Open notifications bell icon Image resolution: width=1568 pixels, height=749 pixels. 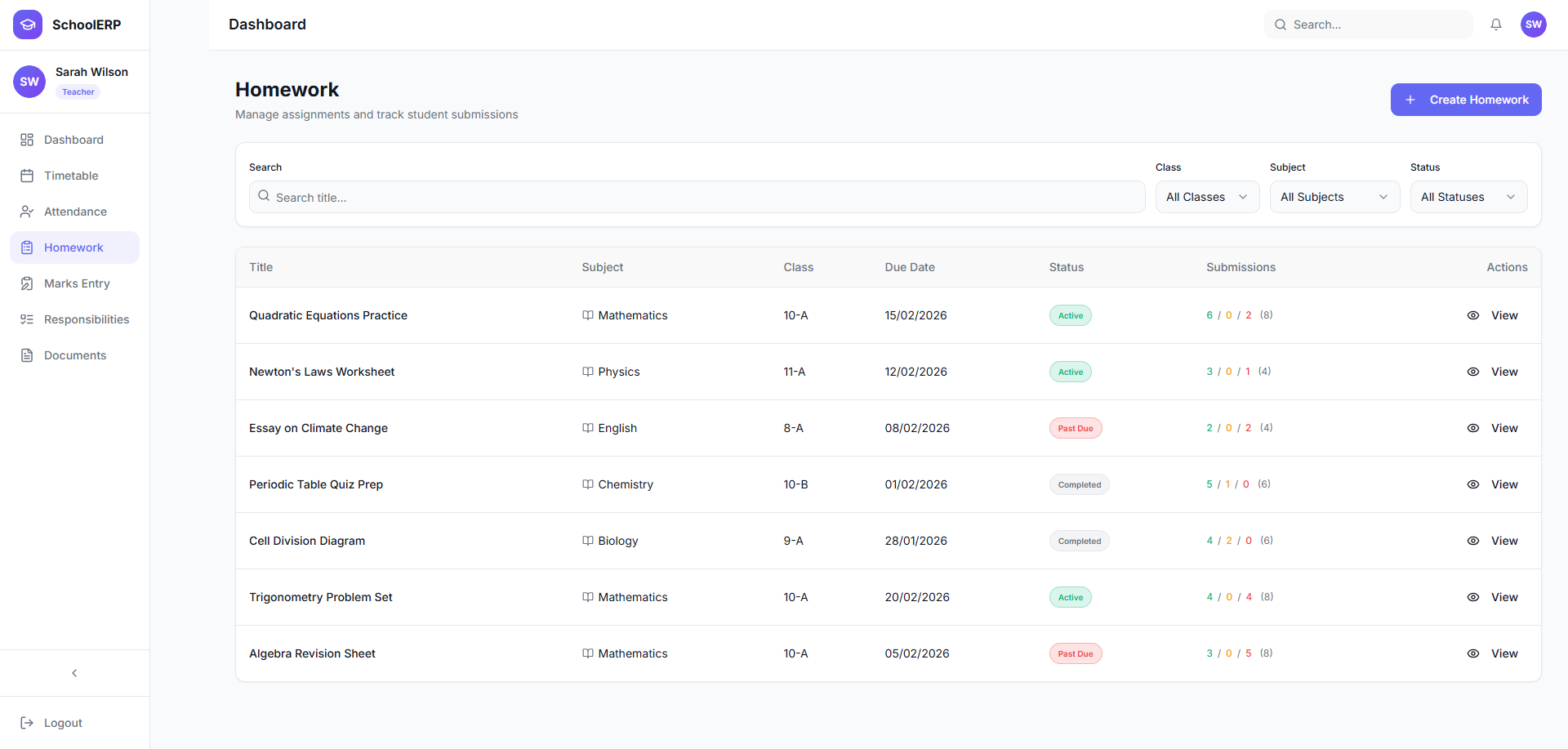point(1496,25)
